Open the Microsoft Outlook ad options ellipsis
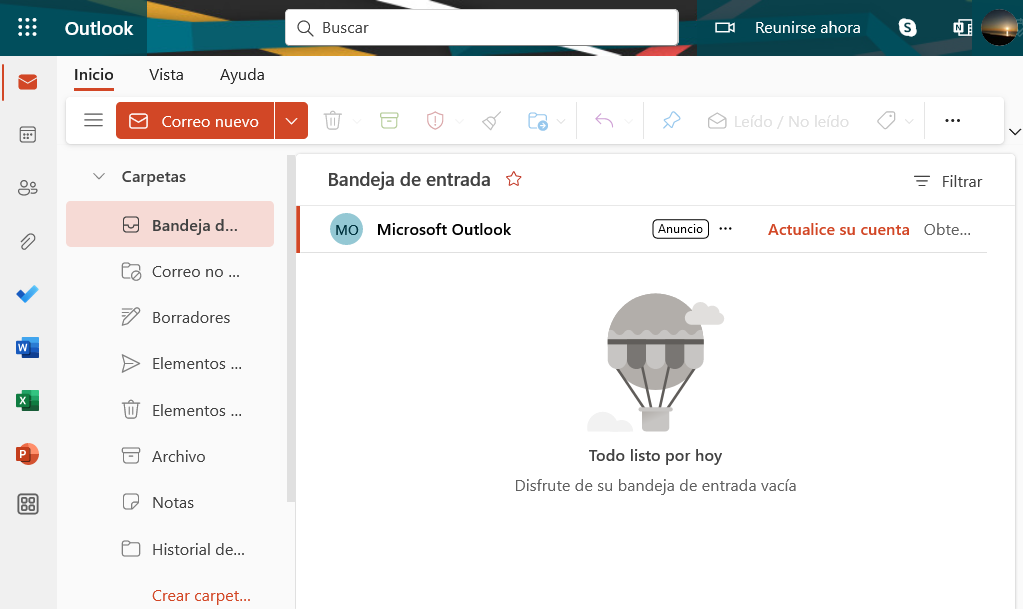The width and height of the screenshot is (1023, 609). pos(725,229)
